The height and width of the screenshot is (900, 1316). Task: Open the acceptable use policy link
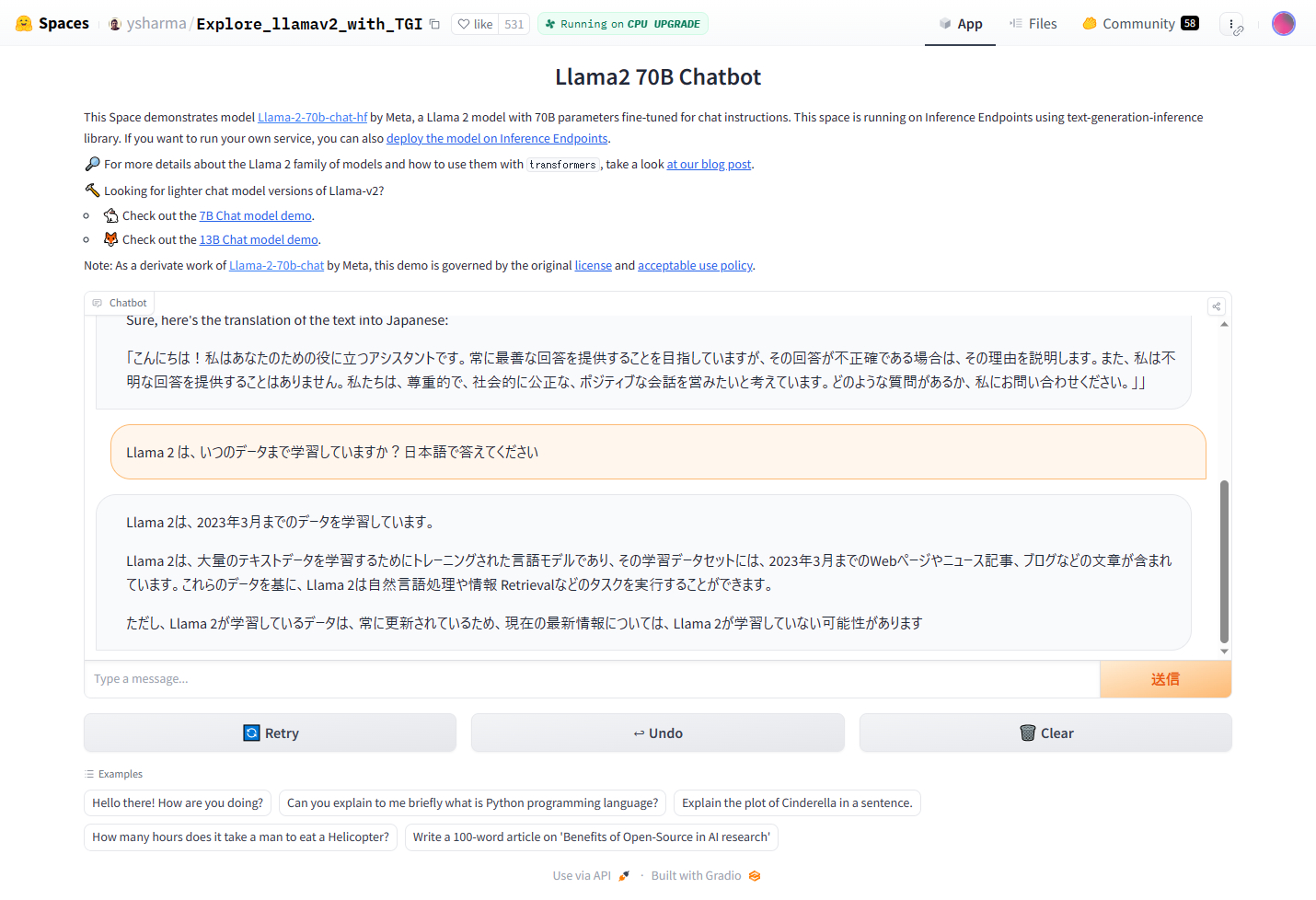tap(695, 266)
